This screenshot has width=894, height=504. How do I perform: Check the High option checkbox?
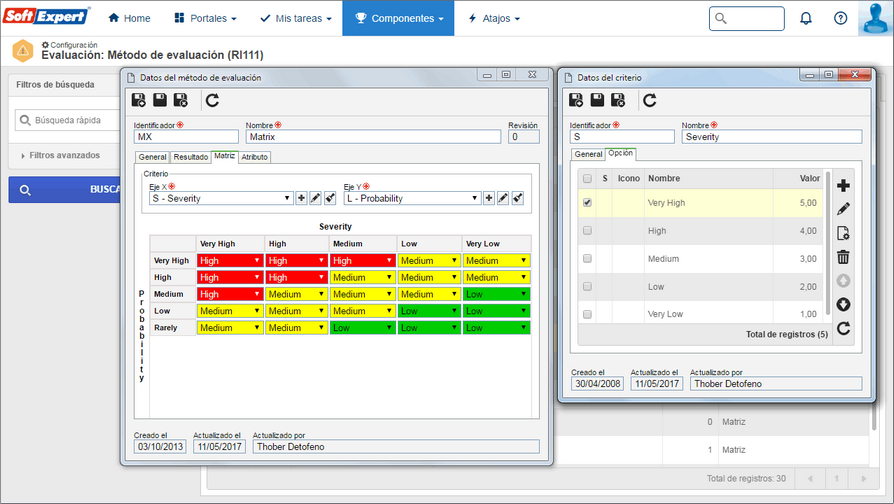pos(587,230)
